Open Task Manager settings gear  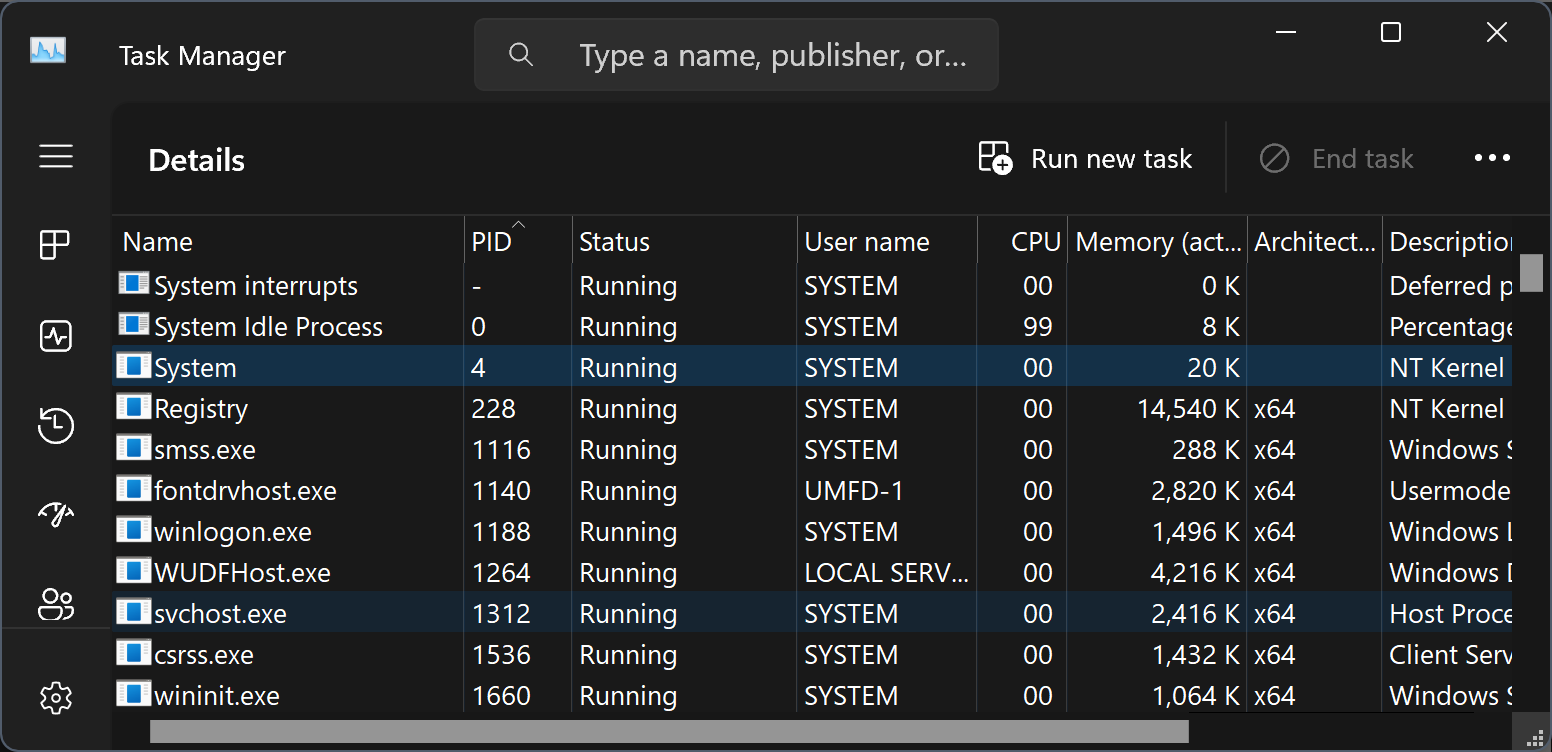(x=56, y=697)
